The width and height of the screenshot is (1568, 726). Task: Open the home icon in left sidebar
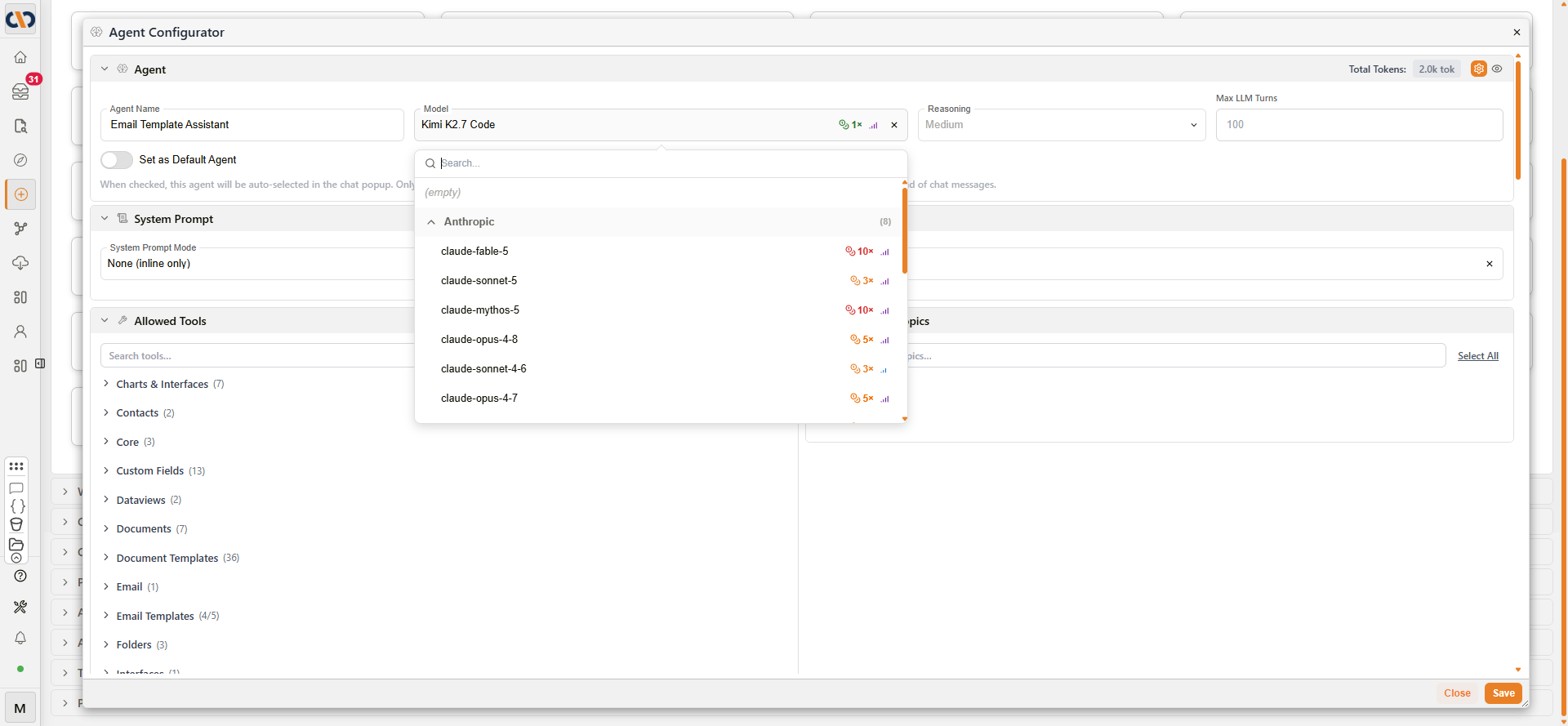pyautogui.click(x=20, y=57)
